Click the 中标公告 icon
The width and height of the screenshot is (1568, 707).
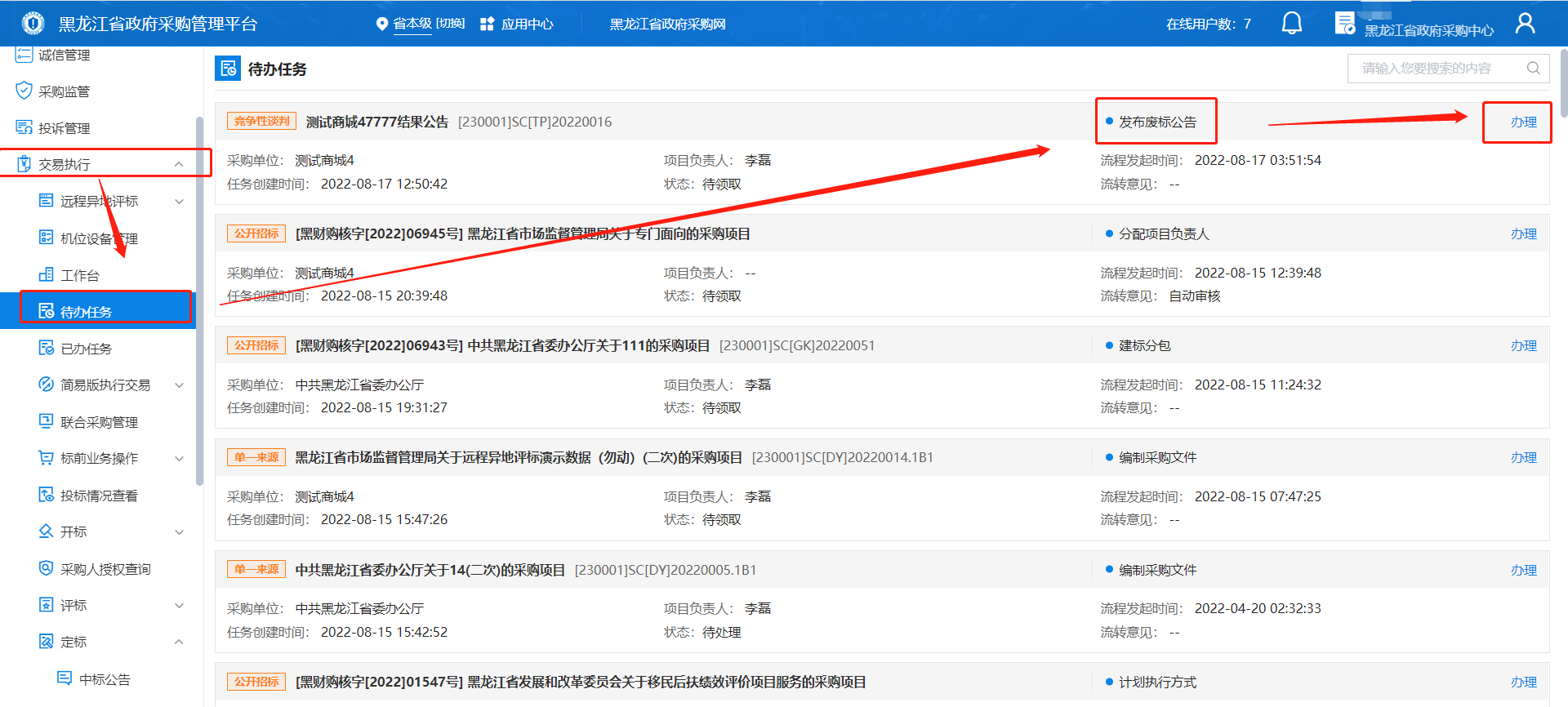tap(65, 678)
